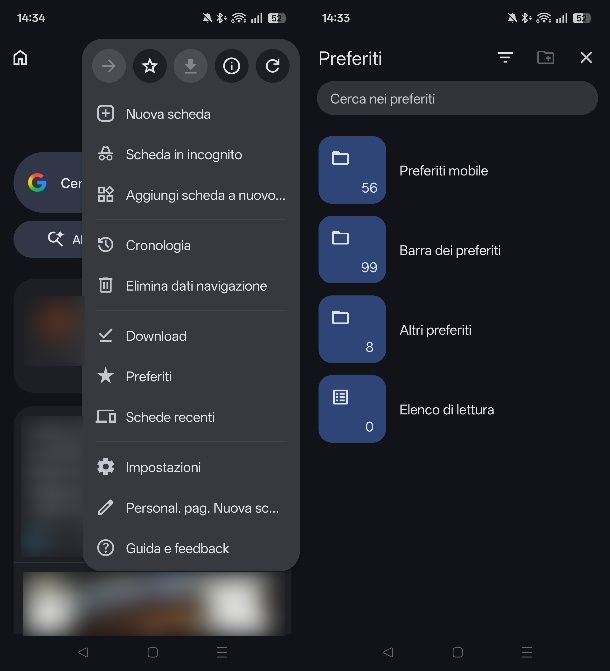Tap the AI search sparkle magnifier icon
The image size is (610, 671).
pyautogui.click(x=55, y=239)
